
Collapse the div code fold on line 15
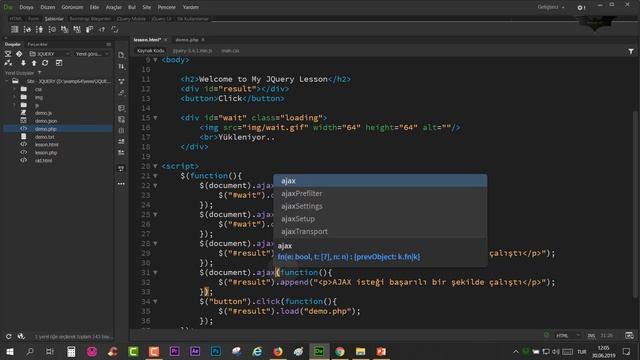tap(155, 118)
